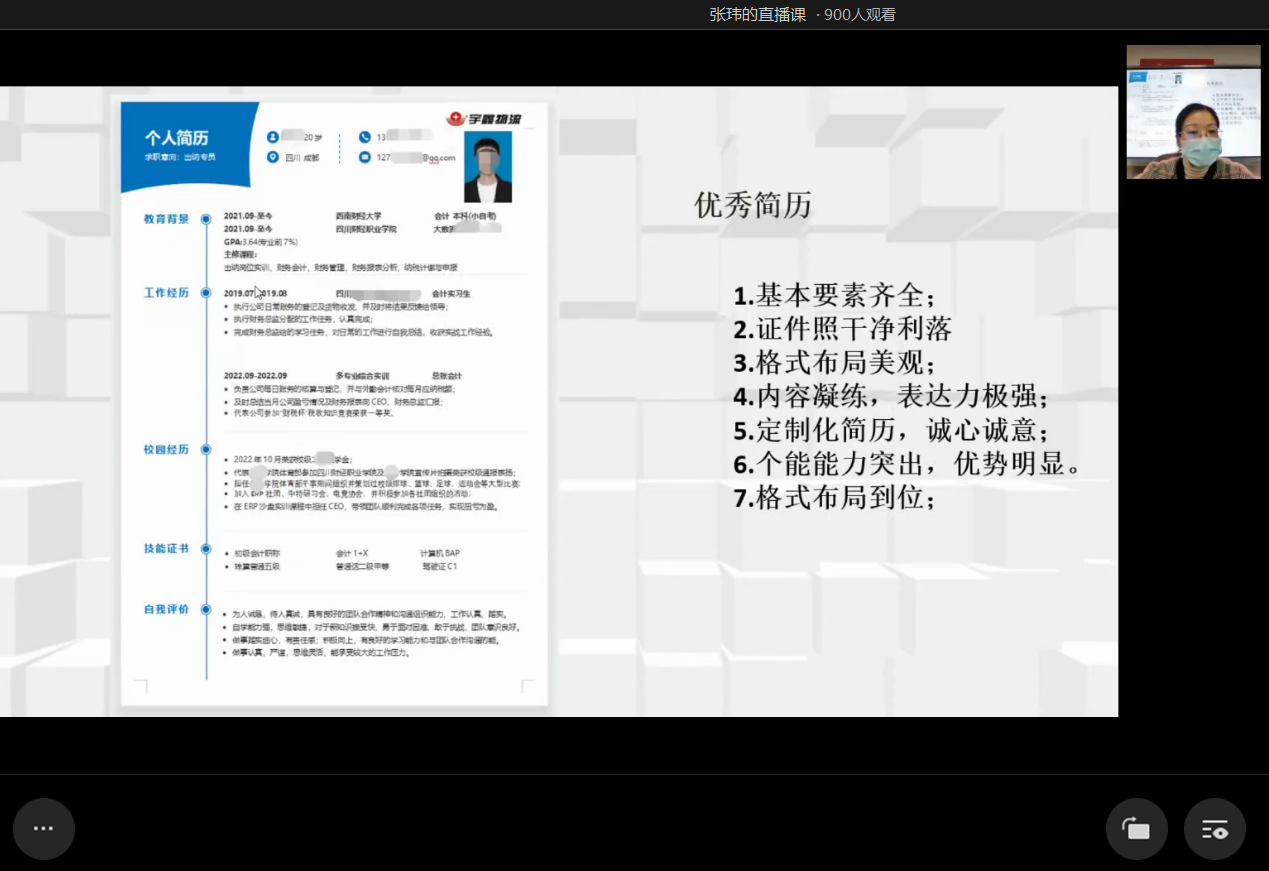
Task: Click the ID photo on the resume
Action: (488, 167)
